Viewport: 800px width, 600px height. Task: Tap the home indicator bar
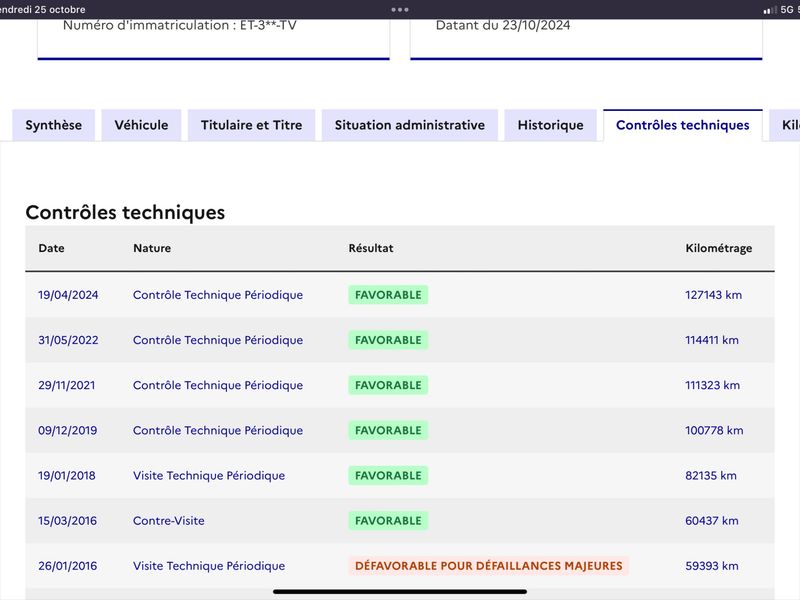399,592
